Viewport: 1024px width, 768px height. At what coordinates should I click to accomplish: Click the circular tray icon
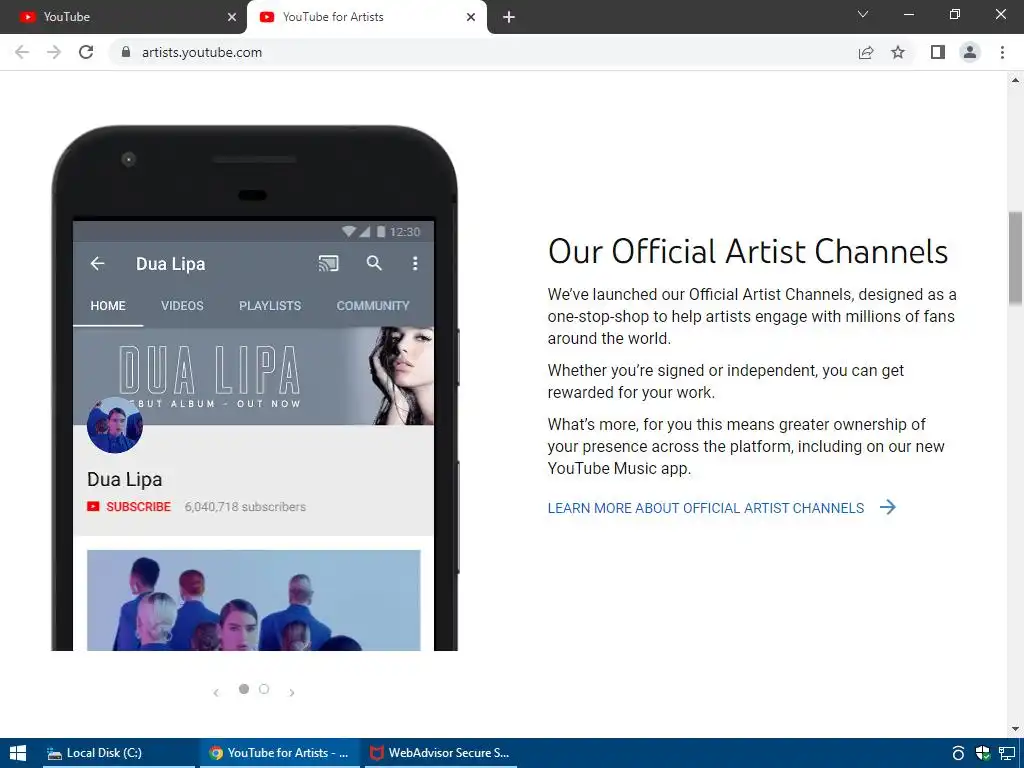pyautogui.click(x=958, y=753)
